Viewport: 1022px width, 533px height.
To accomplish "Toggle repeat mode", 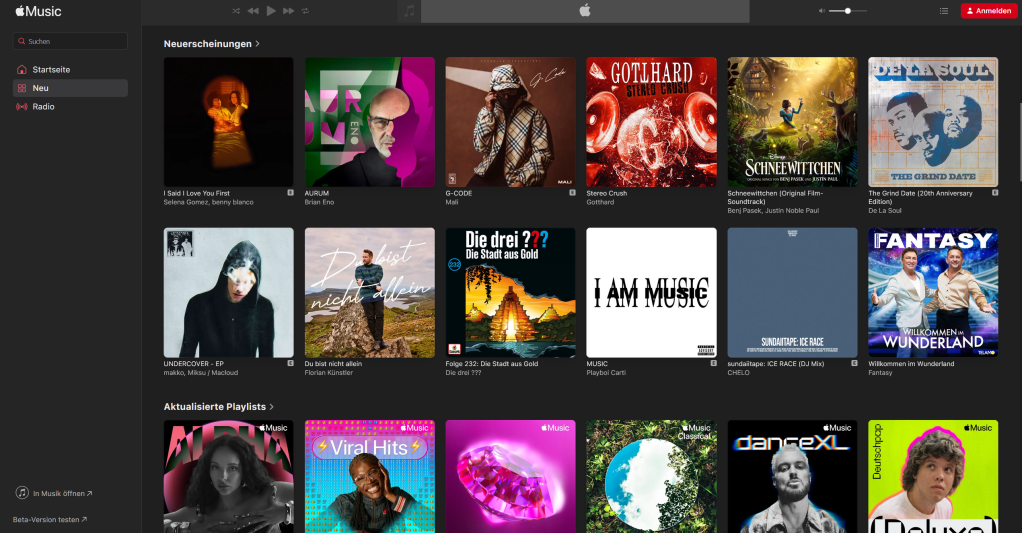I will 305,11.
